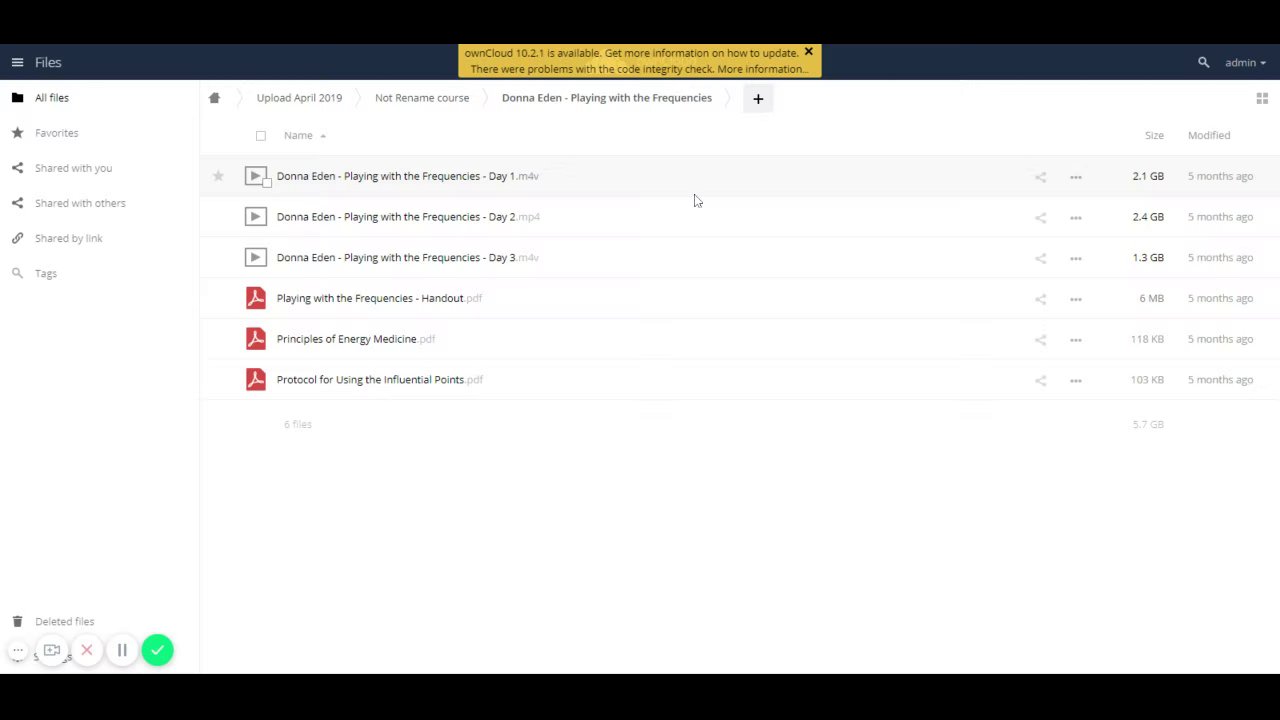The image size is (1280, 720).
Task: Click 5 months ago for Day 2.mp4
Action: pos(1220,217)
